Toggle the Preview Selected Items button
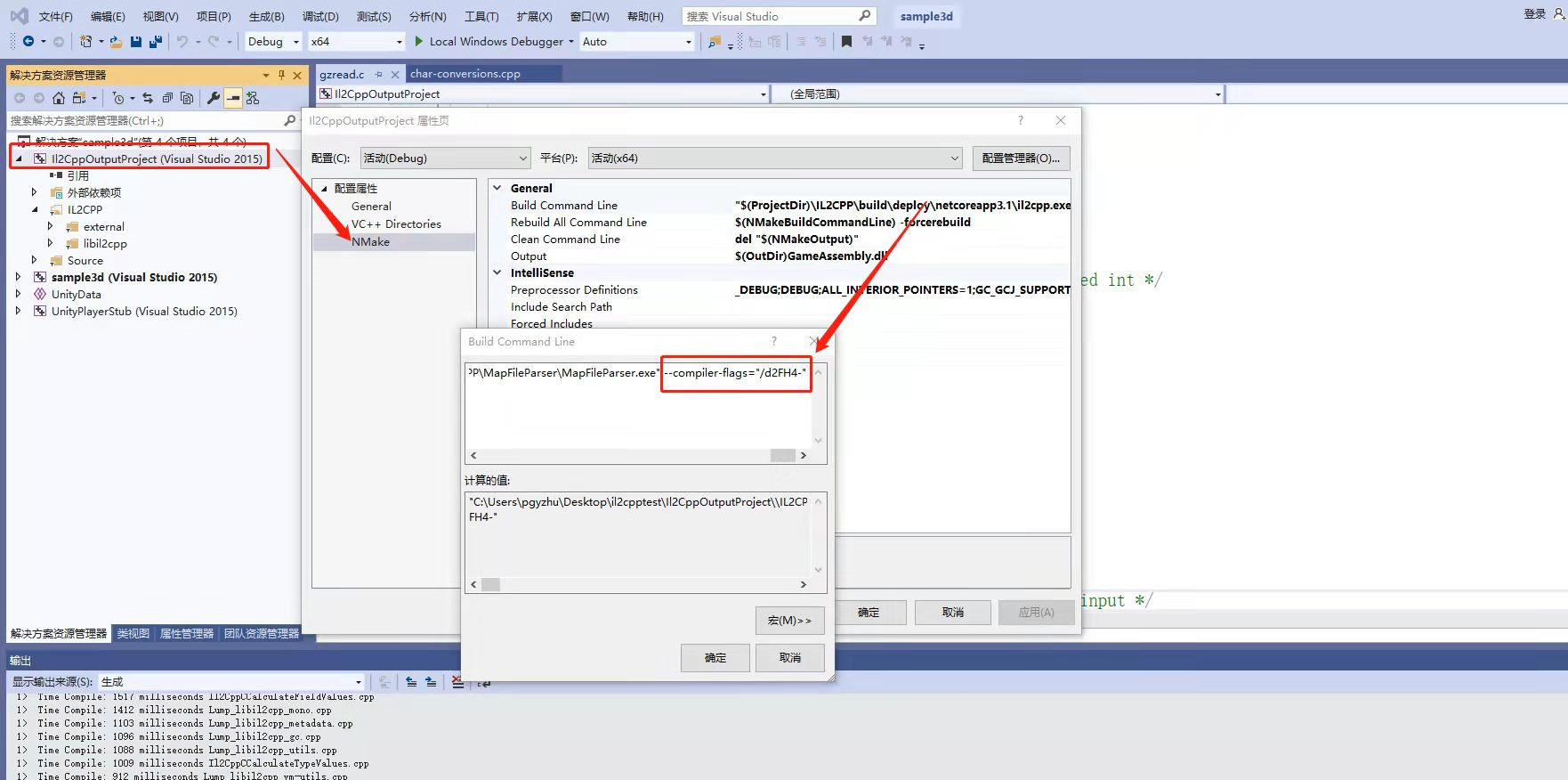1568x780 pixels. point(233,98)
